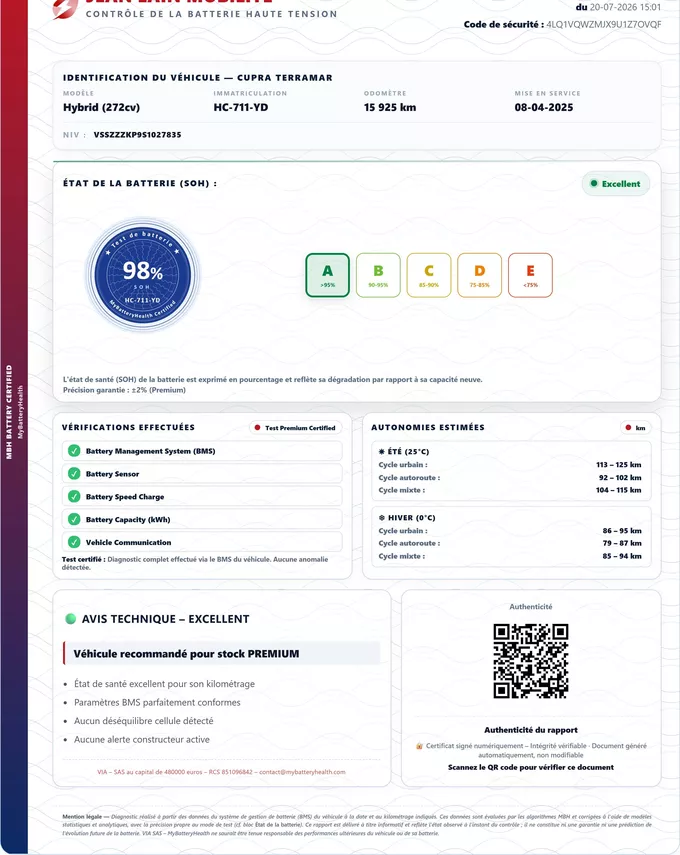Image resolution: width=680 pixels, height=855 pixels.
Task: Click the blue 98% SOH certification seal
Action: (x=143, y=275)
